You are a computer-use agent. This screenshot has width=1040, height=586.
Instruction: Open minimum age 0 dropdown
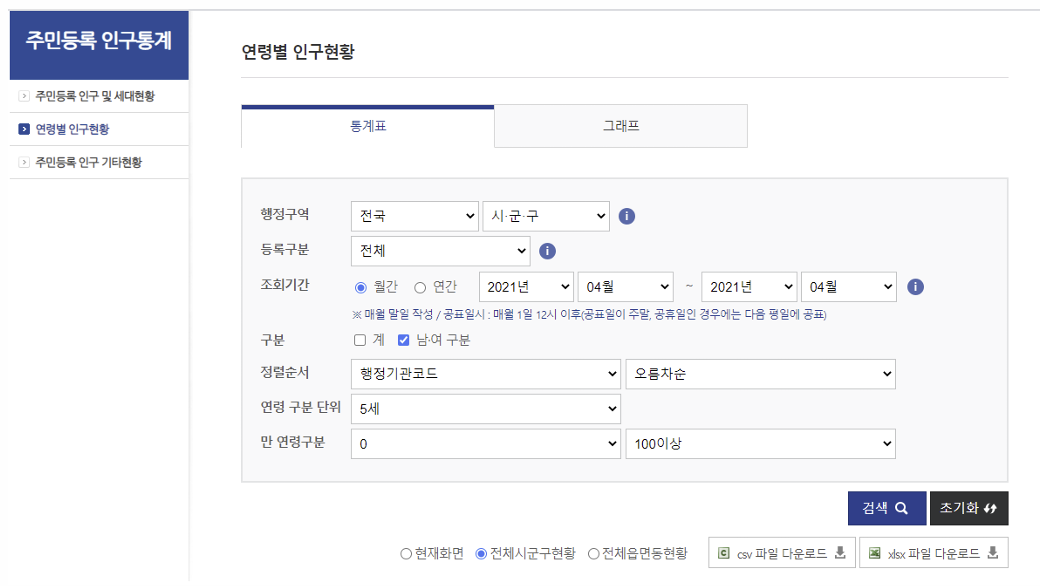[x=486, y=444]
